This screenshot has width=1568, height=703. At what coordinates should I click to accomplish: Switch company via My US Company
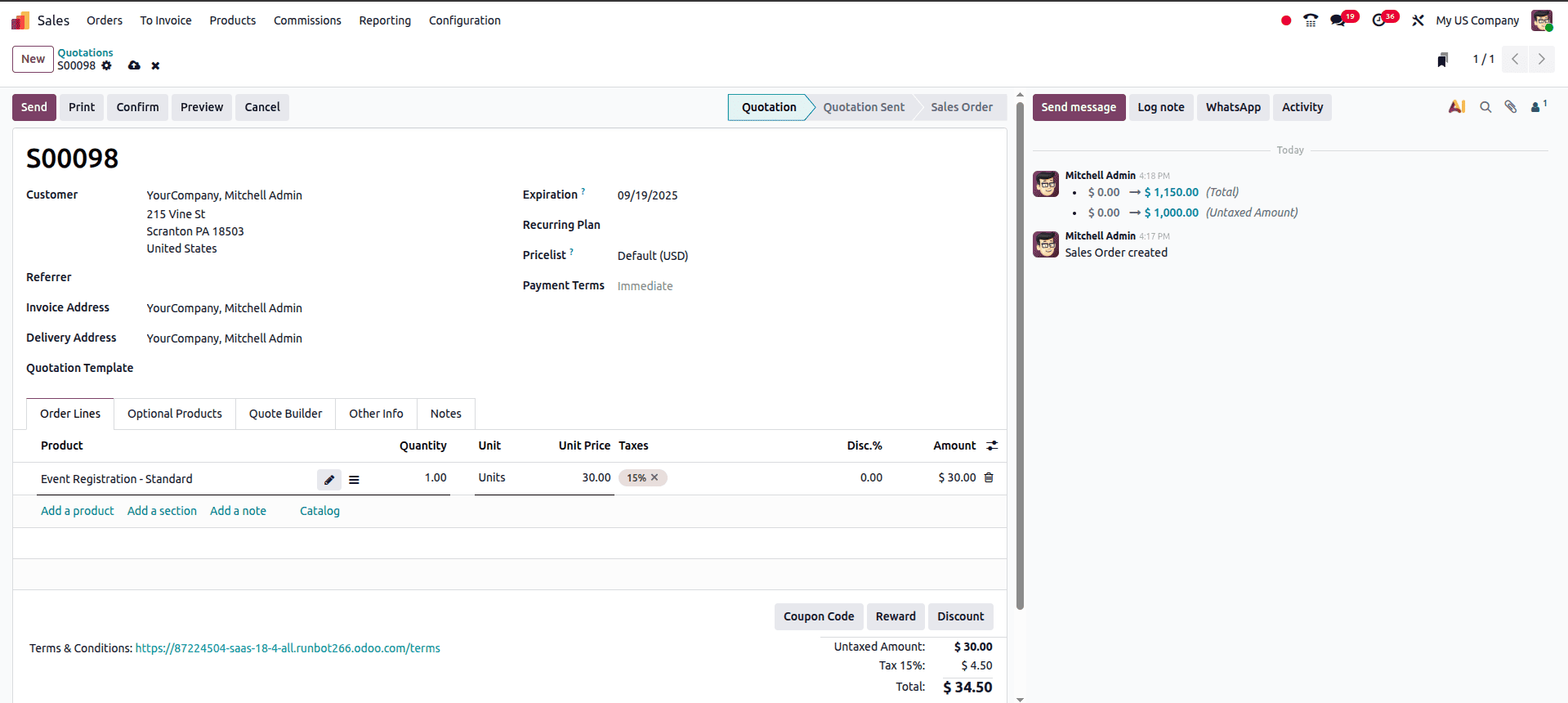(1477, 20)
